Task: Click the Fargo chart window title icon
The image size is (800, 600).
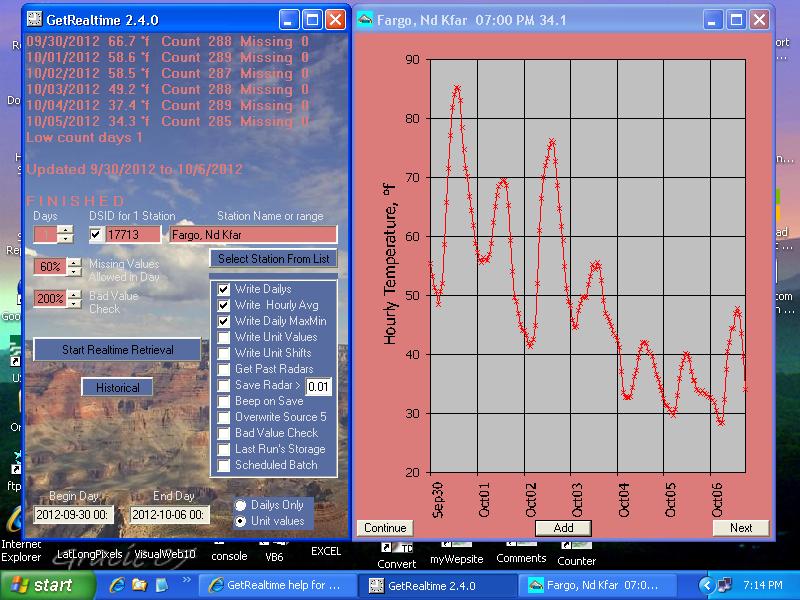Action: tap(365, 19)
